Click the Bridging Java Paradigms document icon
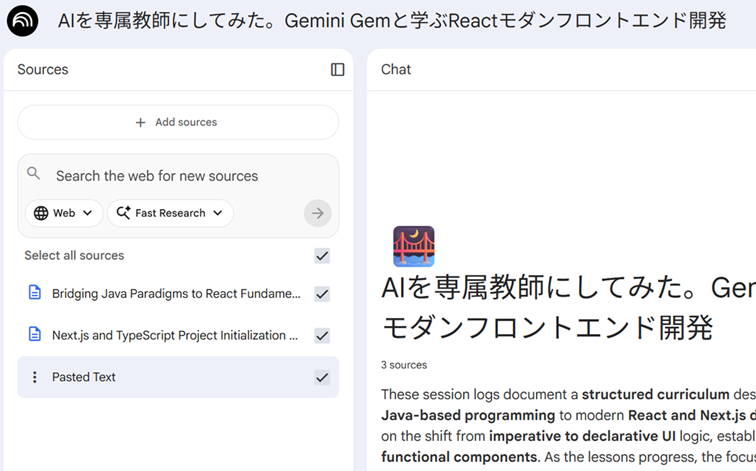The width and height of the screenshot is (756, 471). (x=35, y=293)
